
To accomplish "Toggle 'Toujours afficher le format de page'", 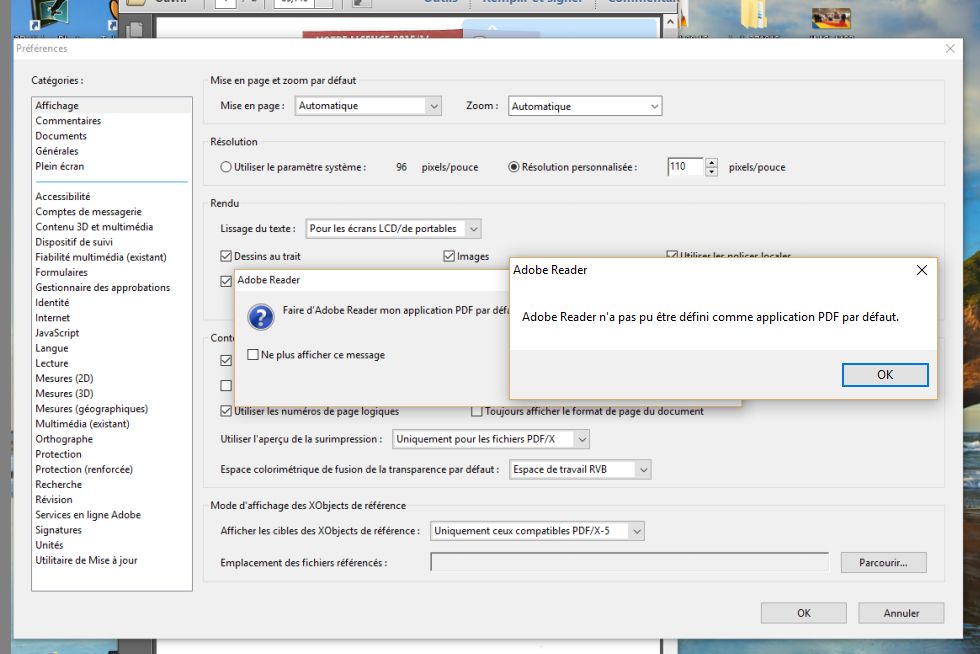I will coord(477,411).
